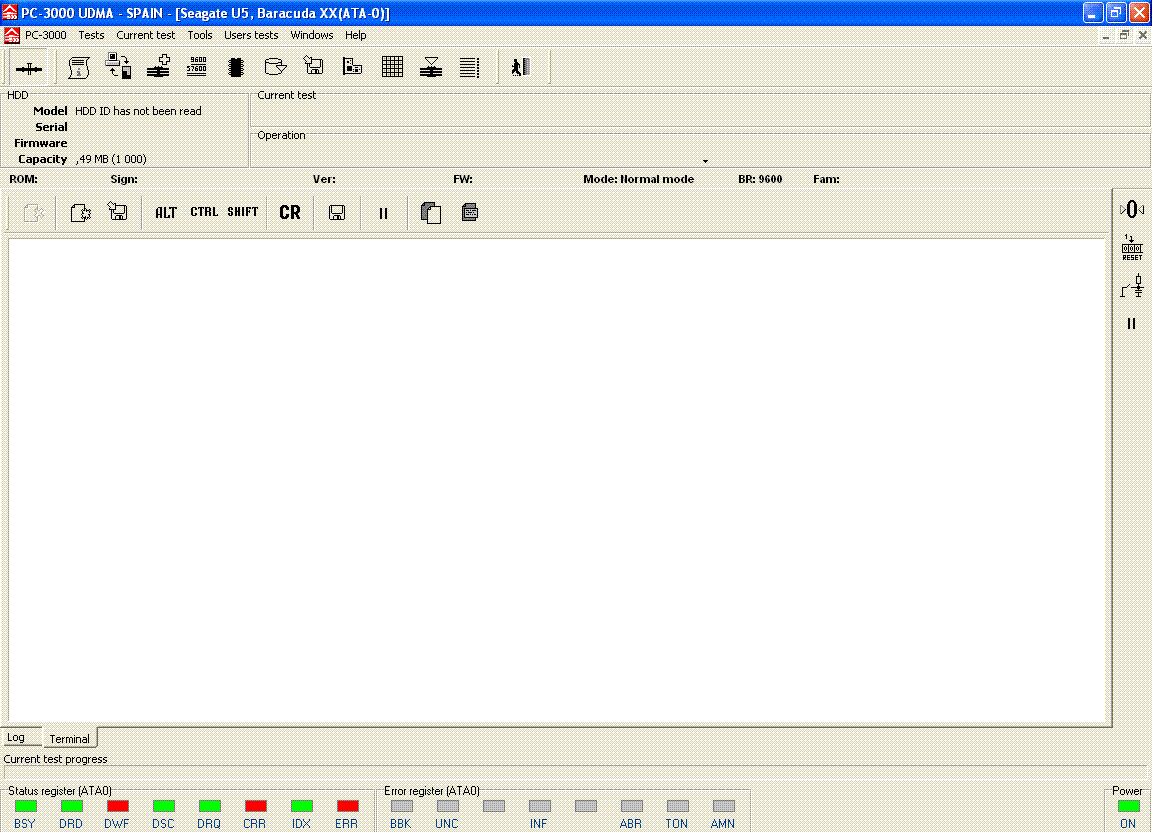Image resolution: width=1154 pixels, height=832 pixels.
Task: Open the Users tests menu
Action: (251, 35)
